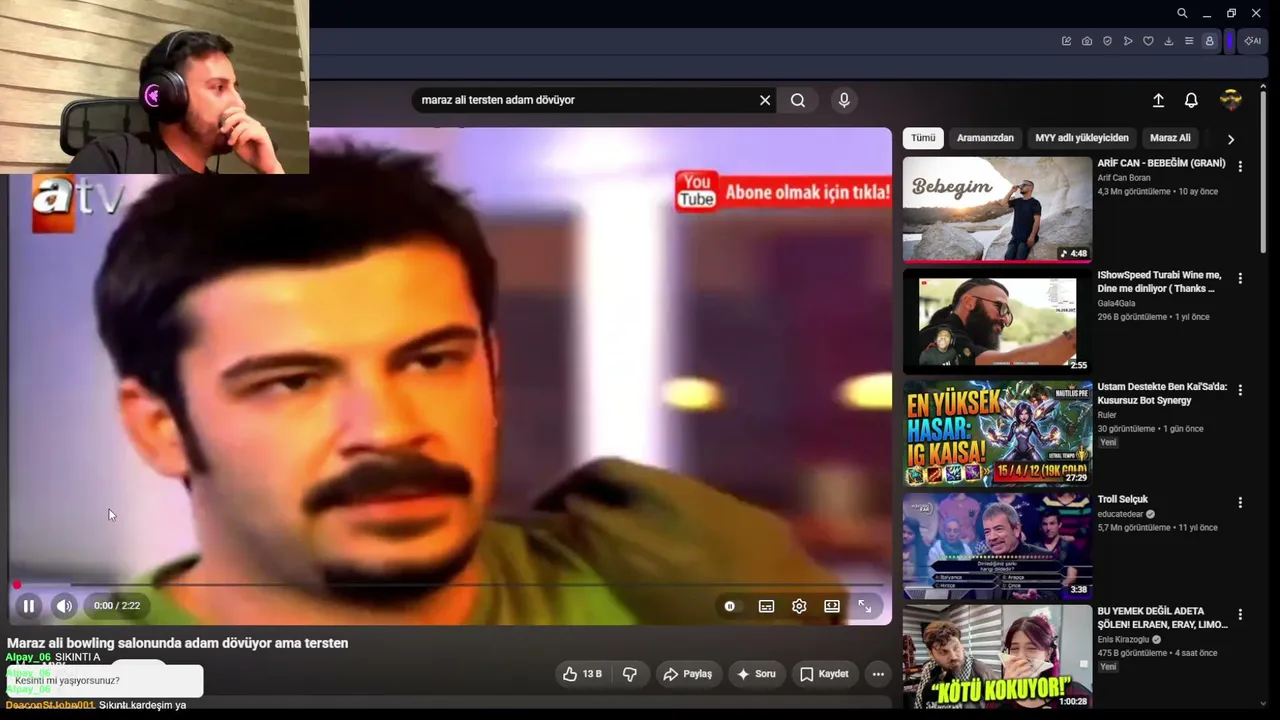
Task: Open the browser easy setup menu icon
Action: point(1189,41)
